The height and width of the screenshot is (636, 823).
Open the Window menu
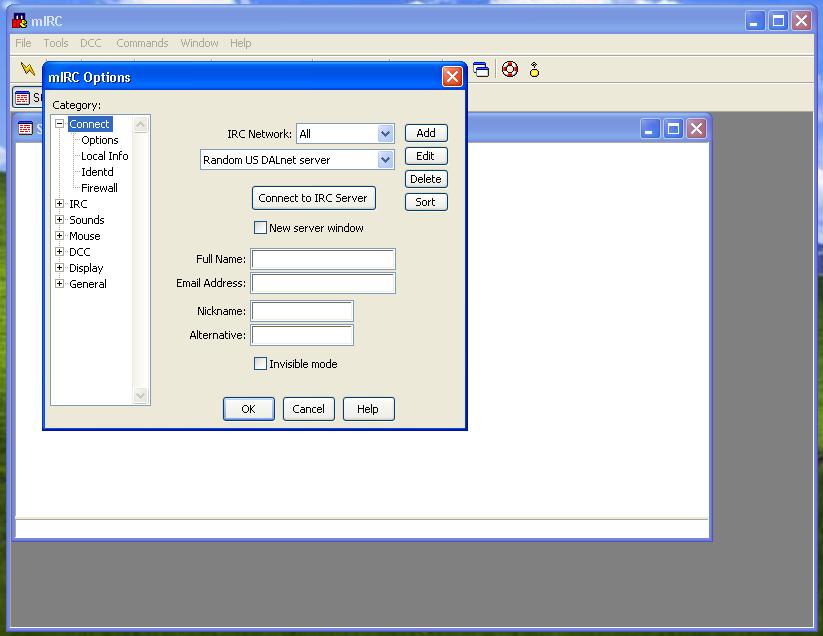pos(199,43)
